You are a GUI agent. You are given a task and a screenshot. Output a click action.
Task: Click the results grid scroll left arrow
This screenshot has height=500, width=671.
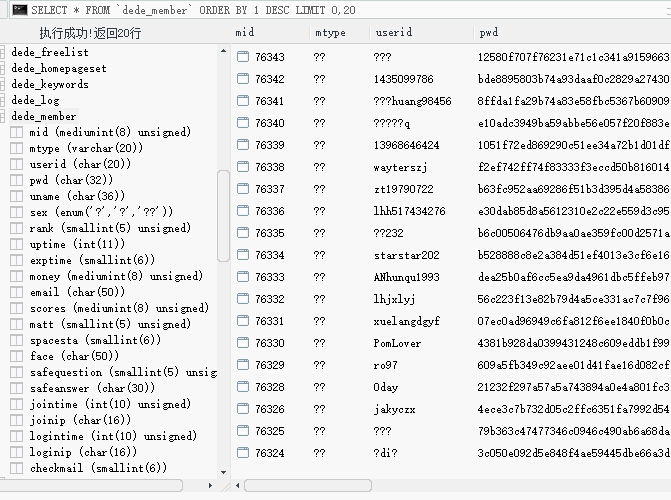pos(238,485)
